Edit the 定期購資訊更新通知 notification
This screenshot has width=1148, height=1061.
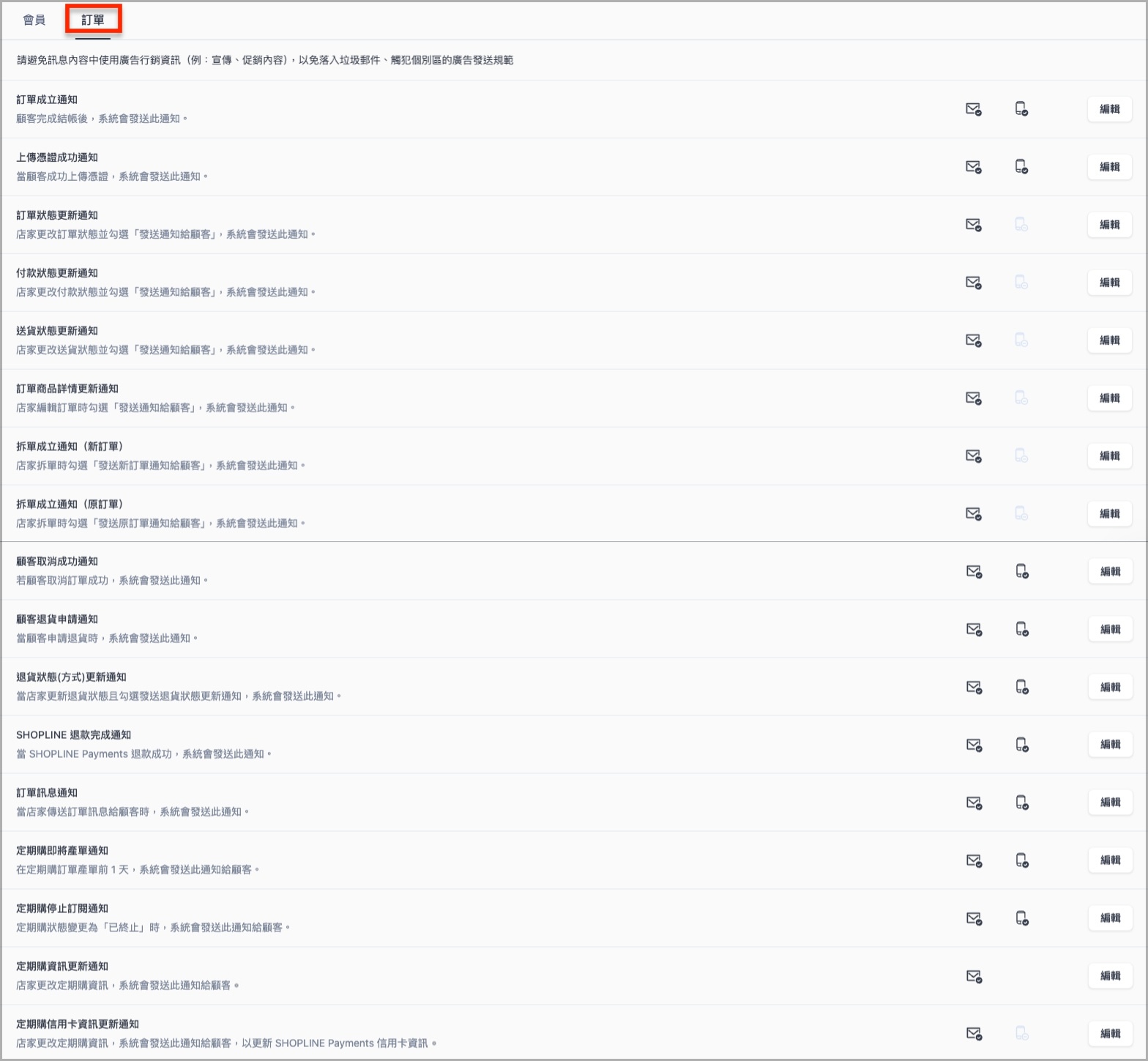pyautogui.click(x=1111, y=976)
